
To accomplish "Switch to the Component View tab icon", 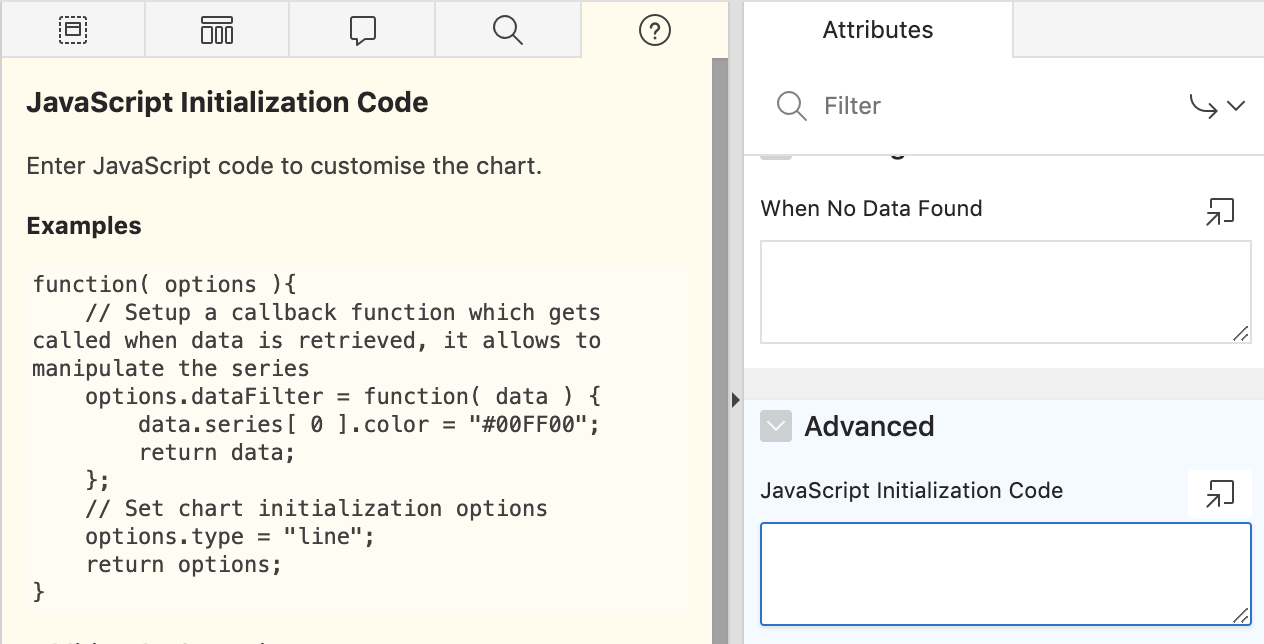I will pos(217,30).
